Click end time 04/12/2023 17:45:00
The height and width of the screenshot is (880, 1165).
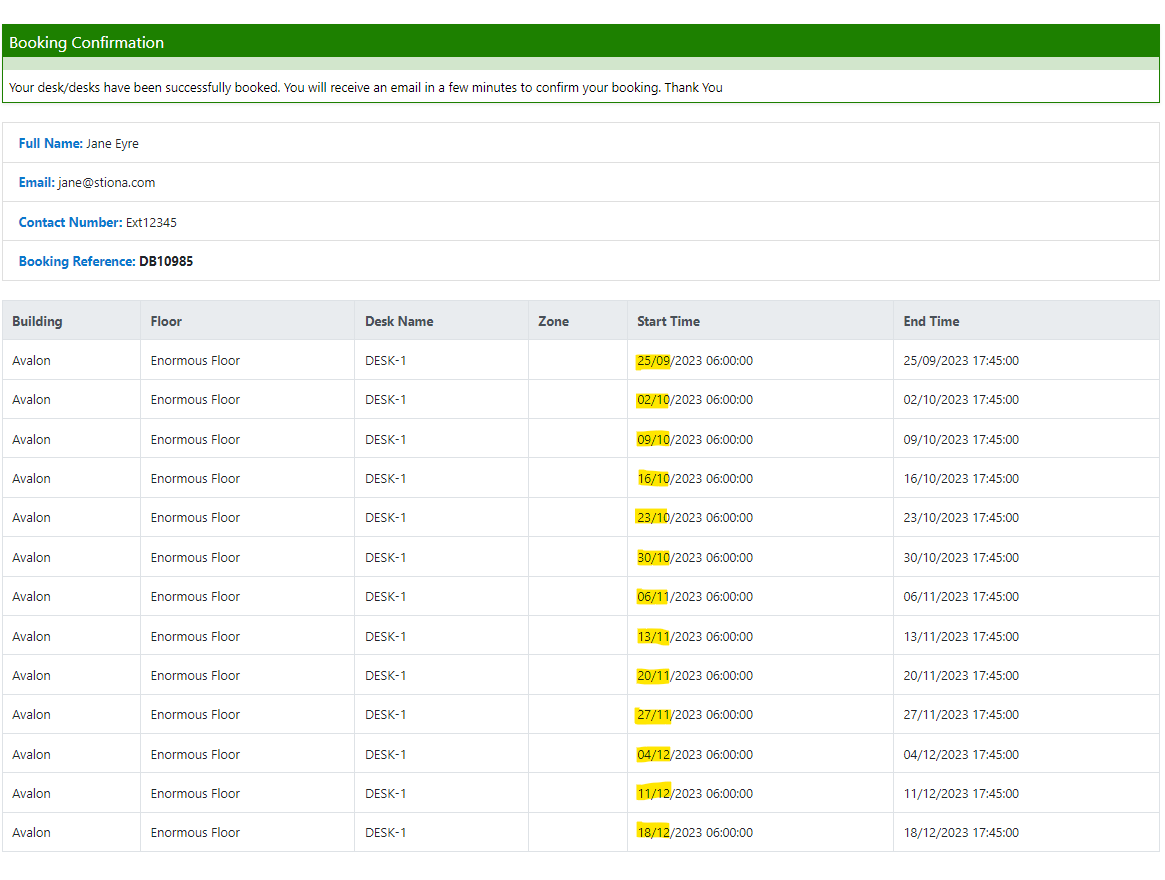click(961, 754)
